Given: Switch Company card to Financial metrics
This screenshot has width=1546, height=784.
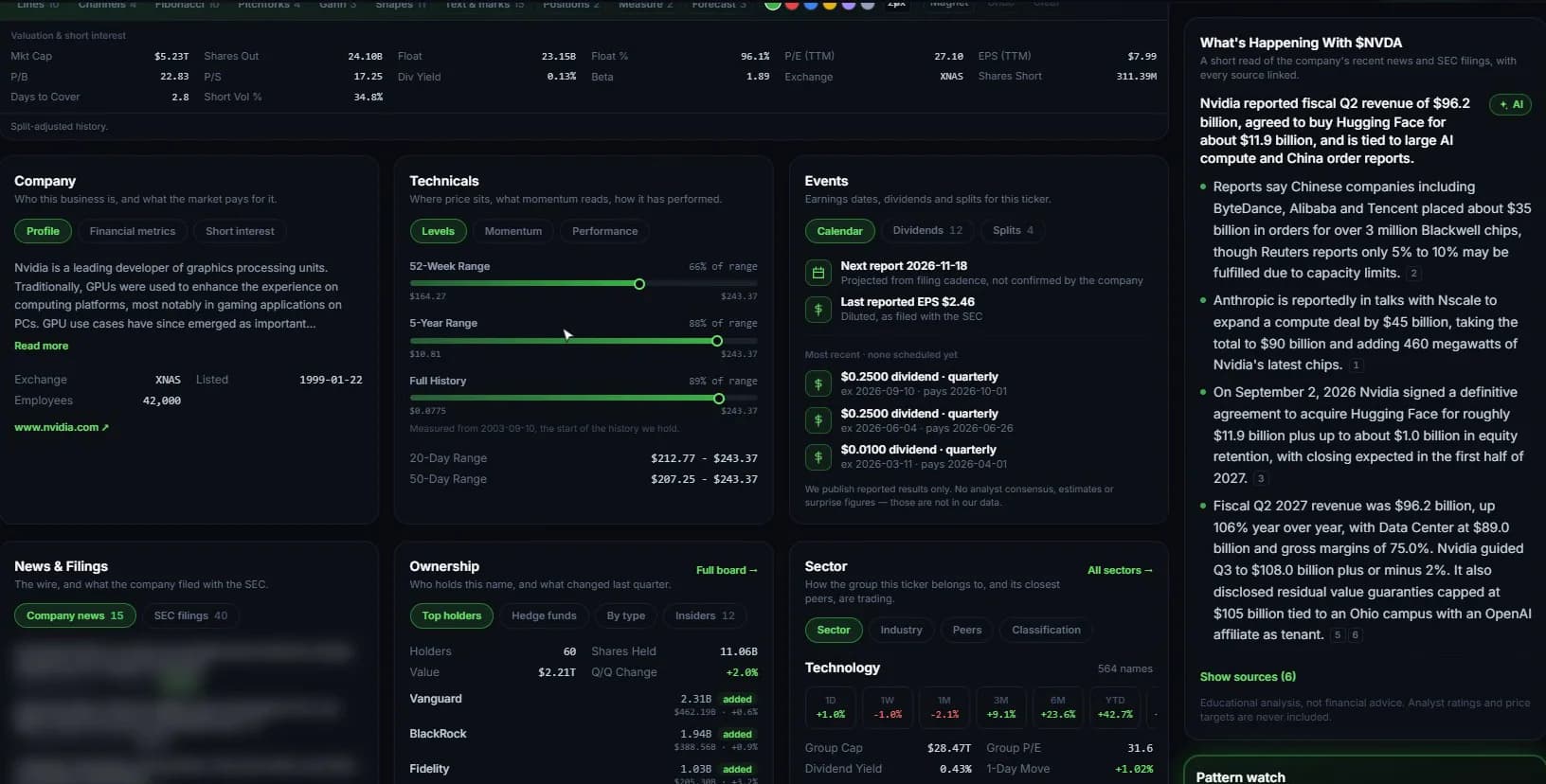Looking at the screenshot, I should click(133, 231).
